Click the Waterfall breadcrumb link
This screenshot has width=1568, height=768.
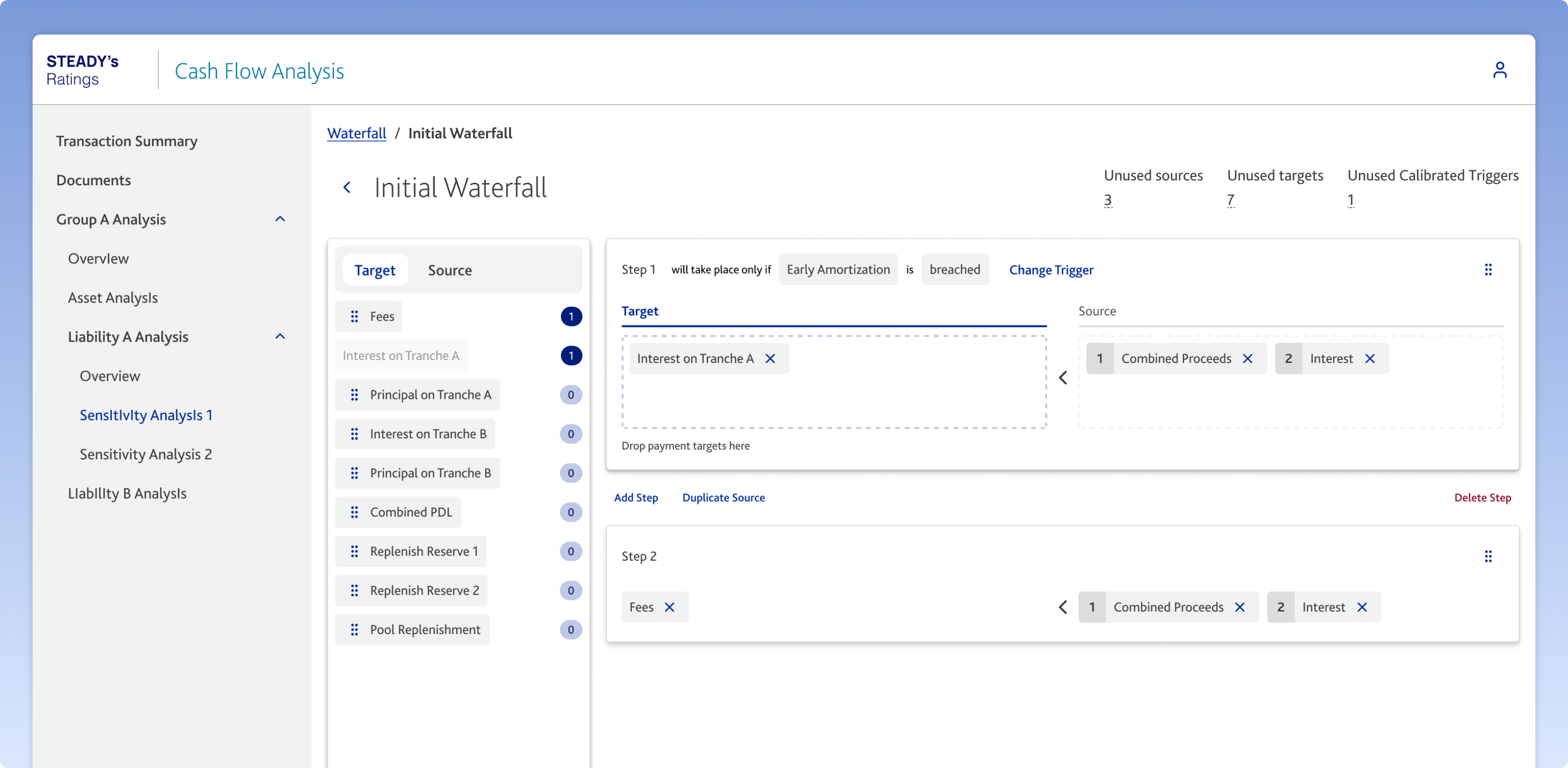click(x=356, y=133)
